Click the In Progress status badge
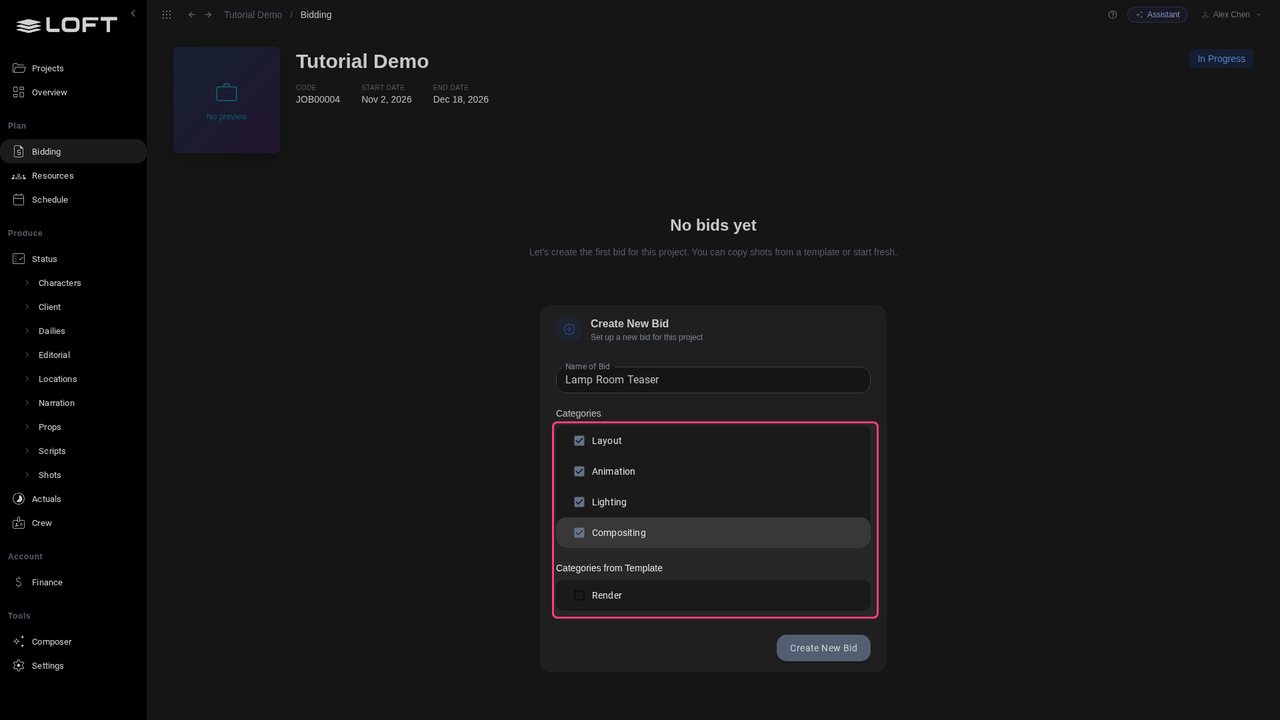The image size is (1280, 720). (1221, 59)
